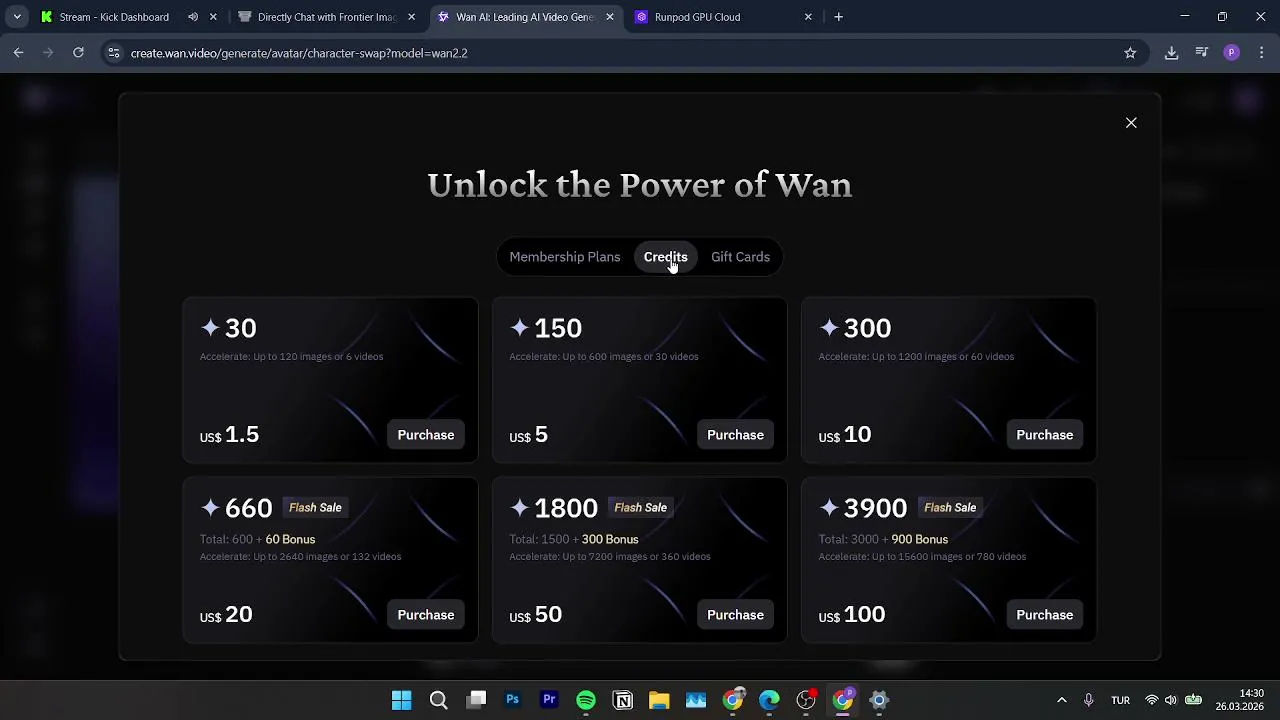Viewport: 1280px width, 720px height.
Task: Close the Unlock the Power of Wan dialog
Action: 1131,122
